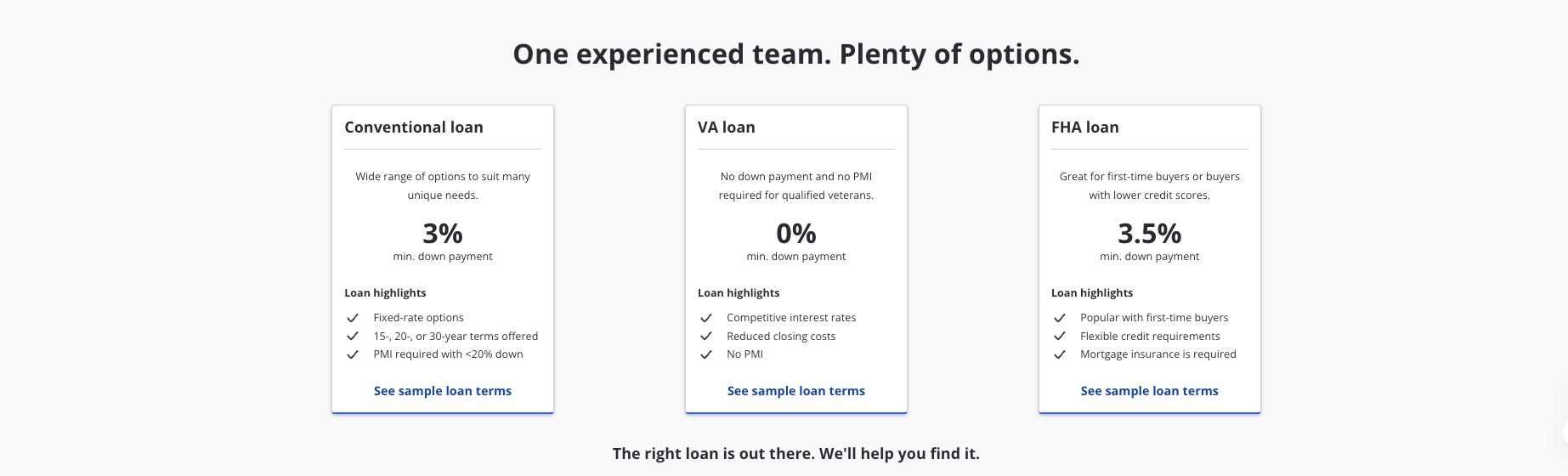Image resolution: width=1568 pixels, height=476 pixels.
Task: Click checkmark next to Competitive interest rates
Action: 706,318
